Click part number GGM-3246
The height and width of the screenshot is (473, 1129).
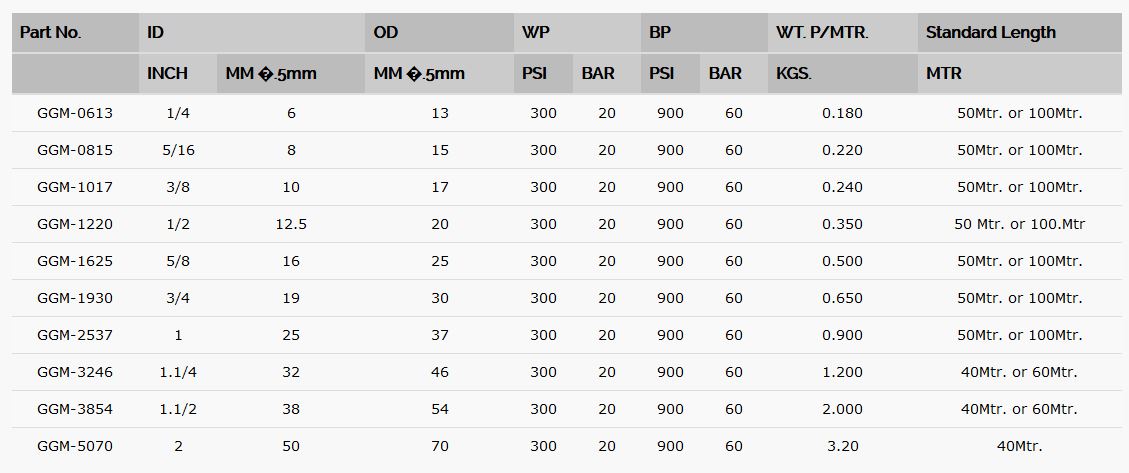pyautogui.click(x=75, y=372)
